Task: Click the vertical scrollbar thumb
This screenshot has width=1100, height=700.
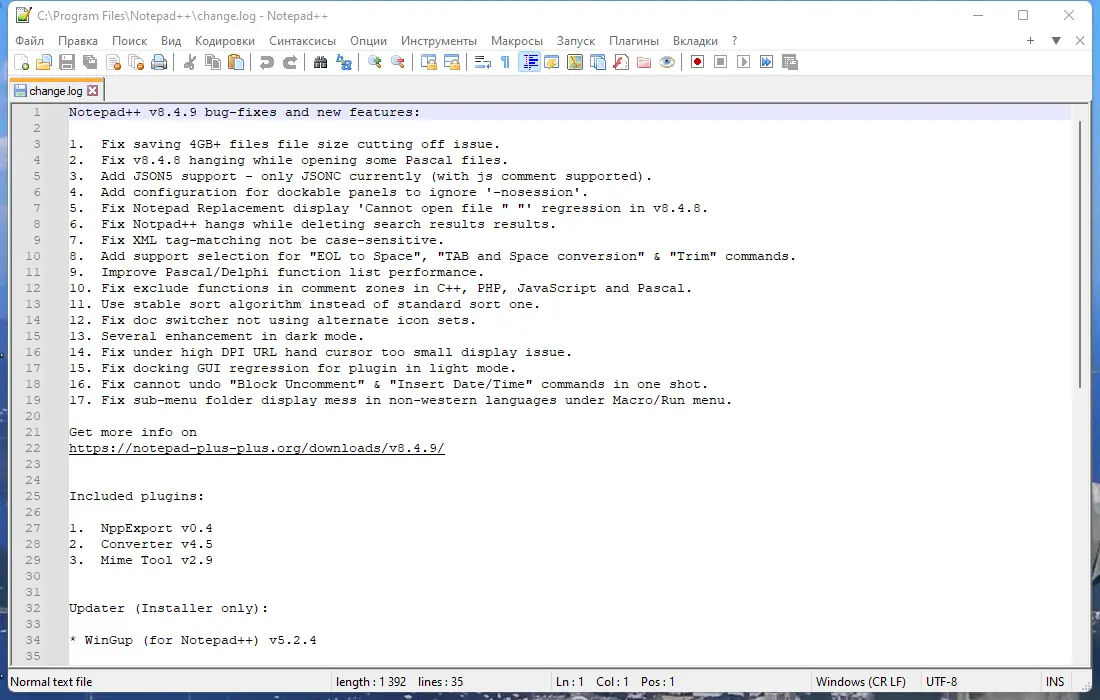Action: coord(1080,256)
